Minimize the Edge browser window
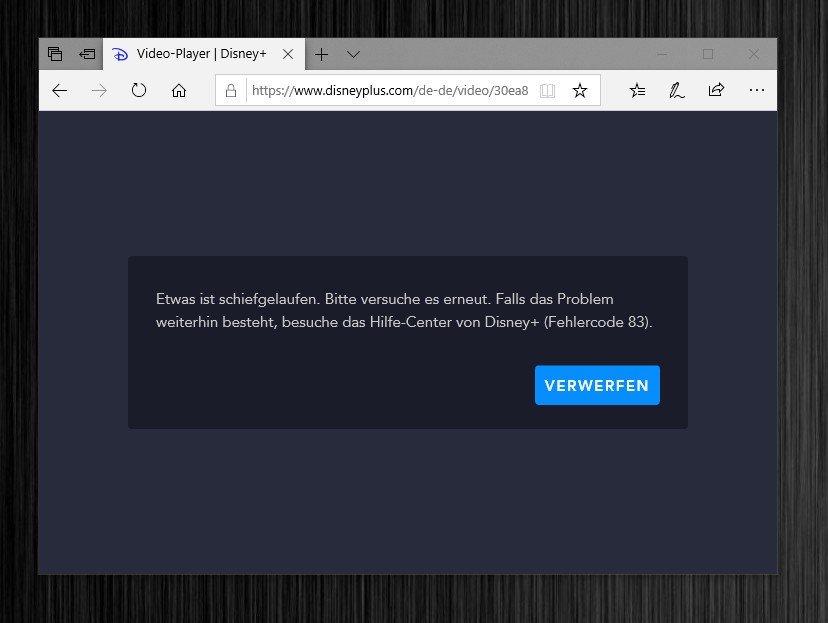828x623 pixels. (662, 54)
